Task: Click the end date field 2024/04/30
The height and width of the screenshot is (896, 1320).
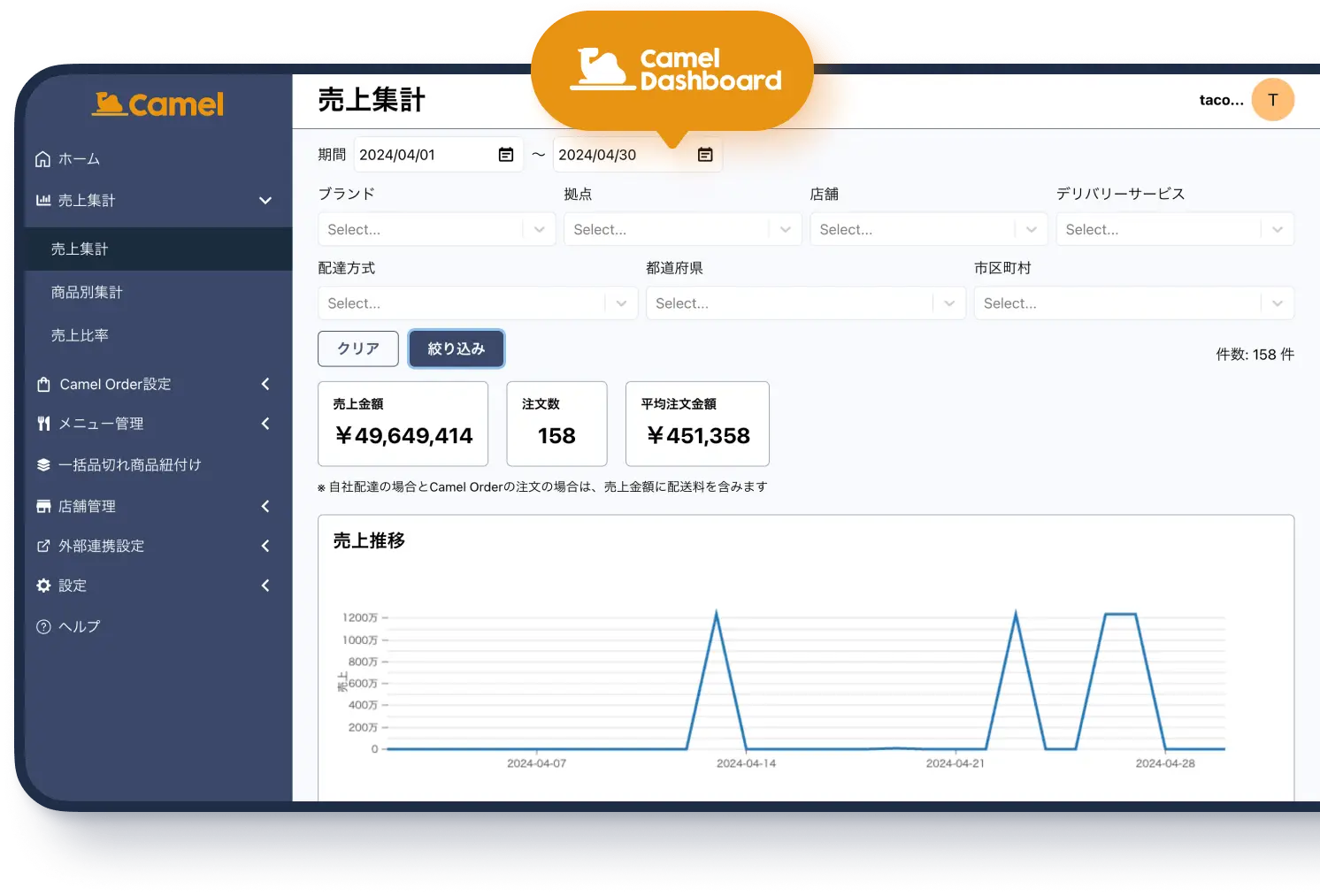Action: [x=637, y=155]
